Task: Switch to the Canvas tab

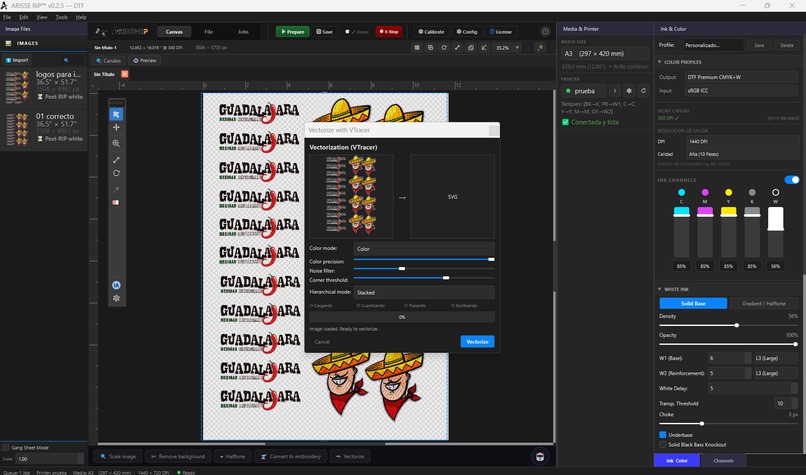Action: click(174, 32)
